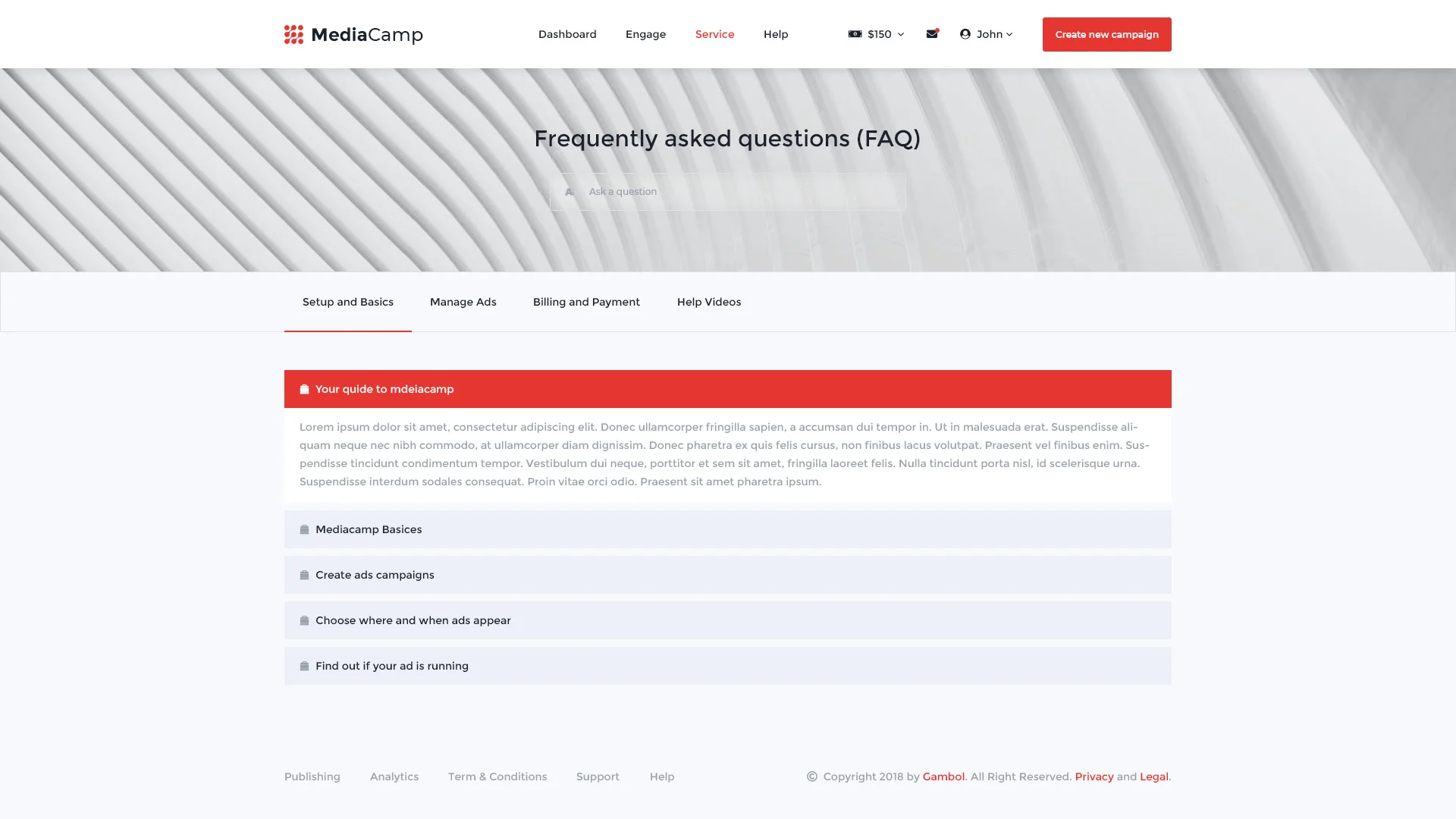Click the clipboard icon on Your guide to mdeiacamp
This screenshot has width=1456, height=819.
tap(303, 389)
